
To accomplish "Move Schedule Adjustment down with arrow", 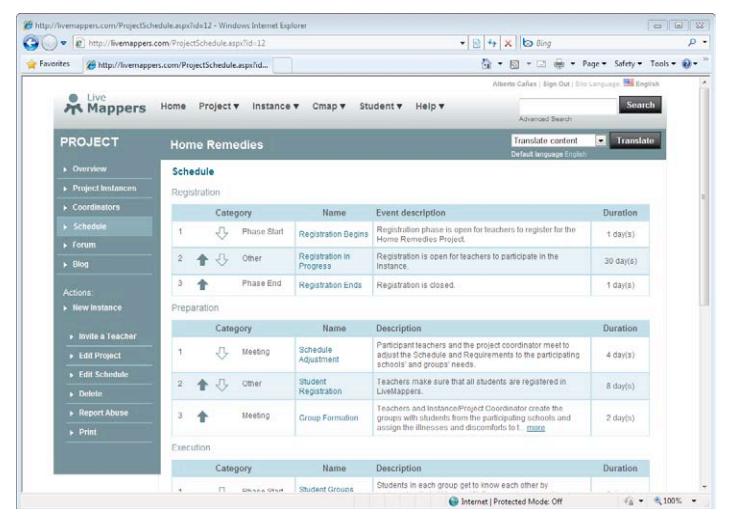I will [x=222, y=353].
